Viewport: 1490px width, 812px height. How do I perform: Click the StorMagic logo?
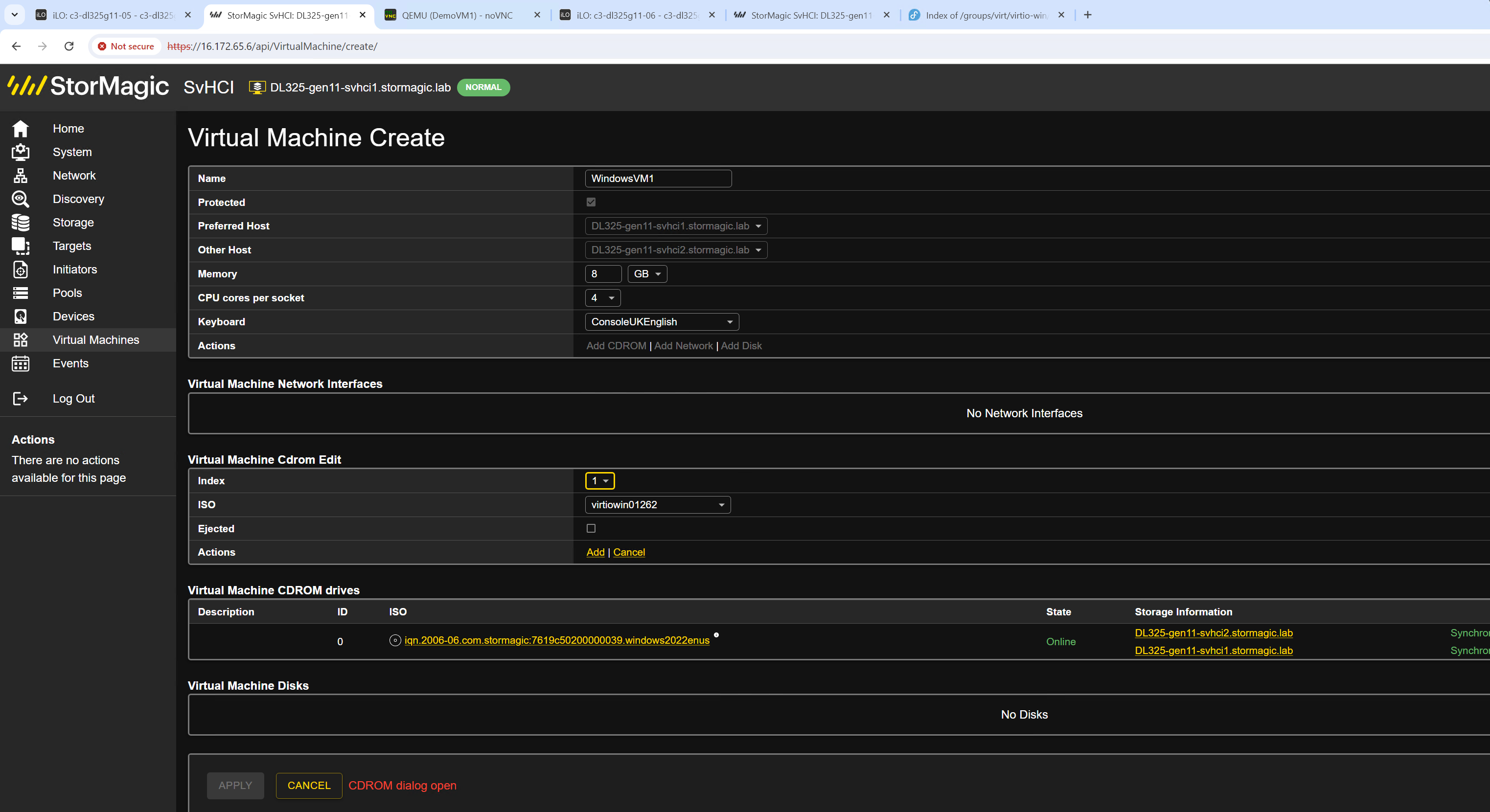(x=88, y=86)
